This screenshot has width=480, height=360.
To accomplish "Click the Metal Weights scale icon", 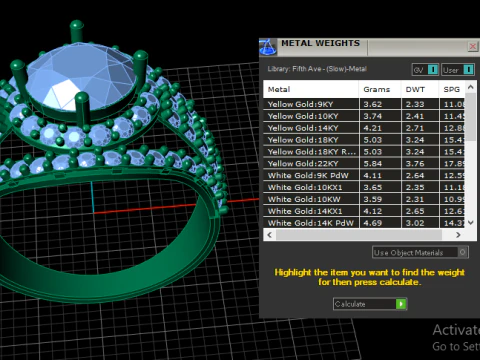I will coord(268,47).
